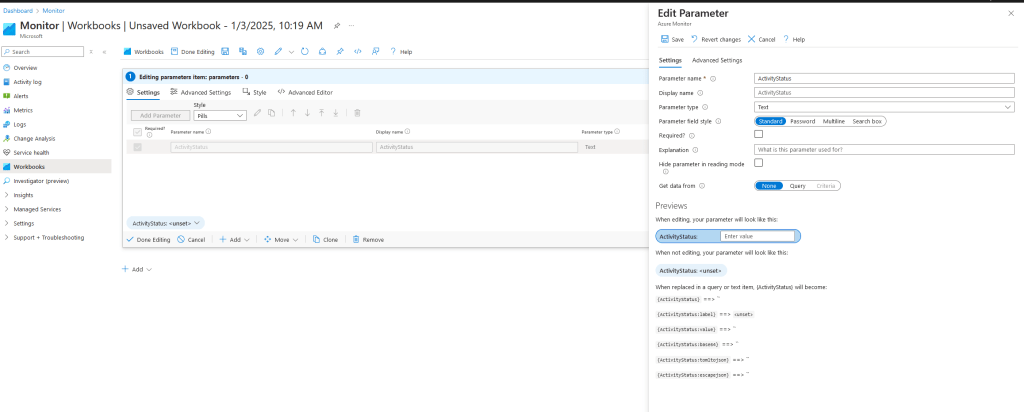
Task: Click the feedback icon in workbook toolbar
Action: point(375,51)
